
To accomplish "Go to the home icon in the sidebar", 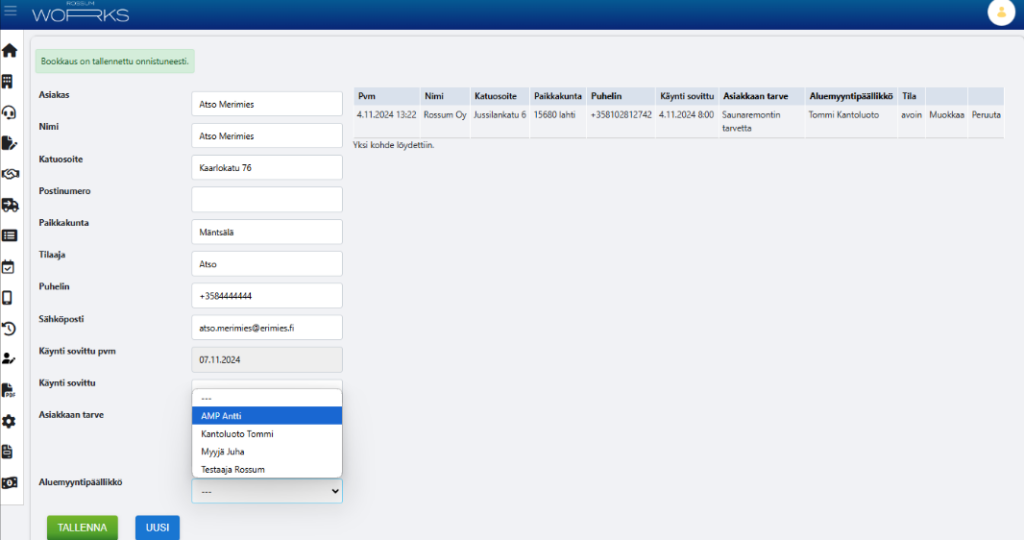I will coord(10,50).
